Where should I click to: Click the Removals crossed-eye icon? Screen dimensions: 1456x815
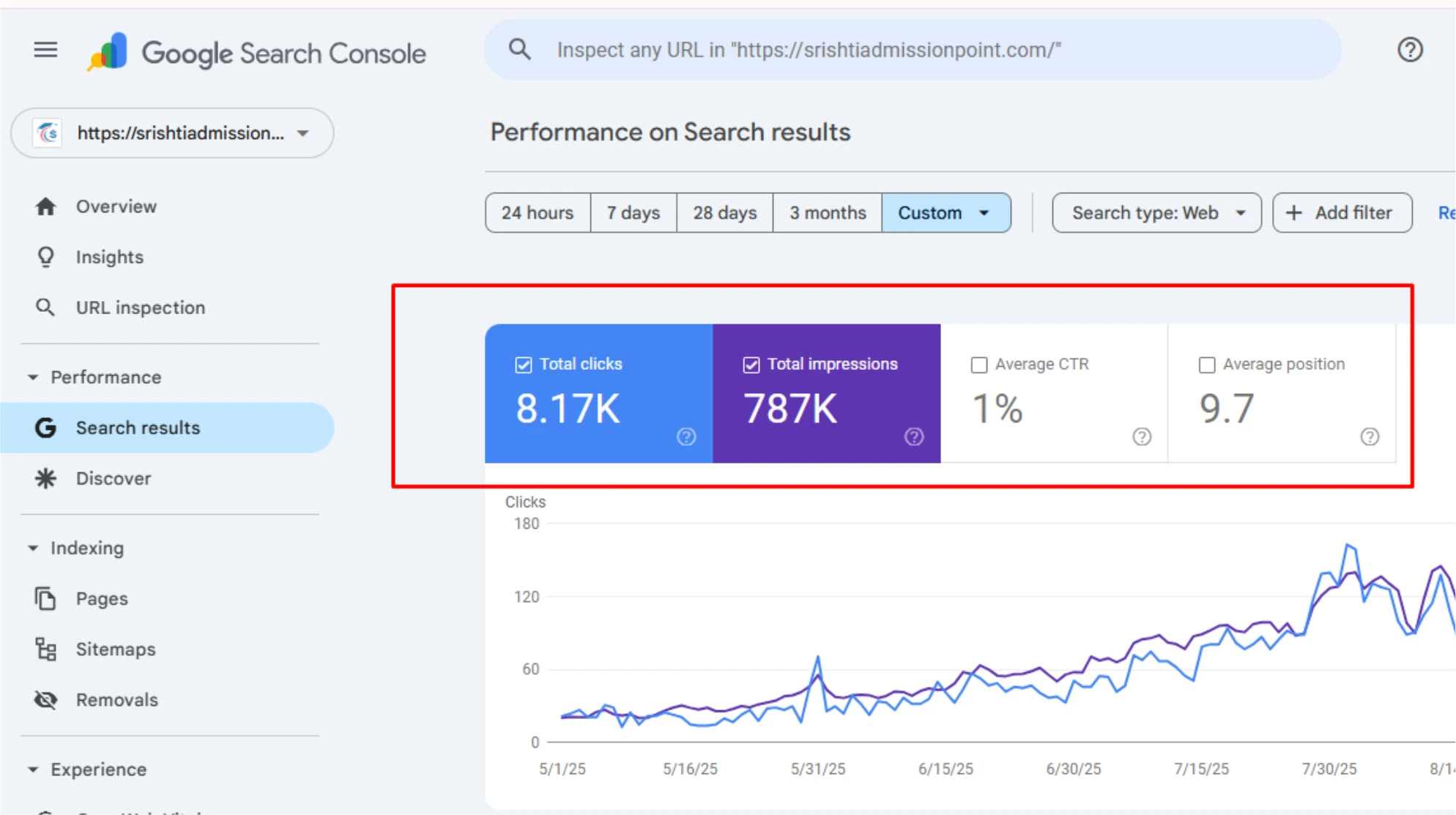(45, 699)
